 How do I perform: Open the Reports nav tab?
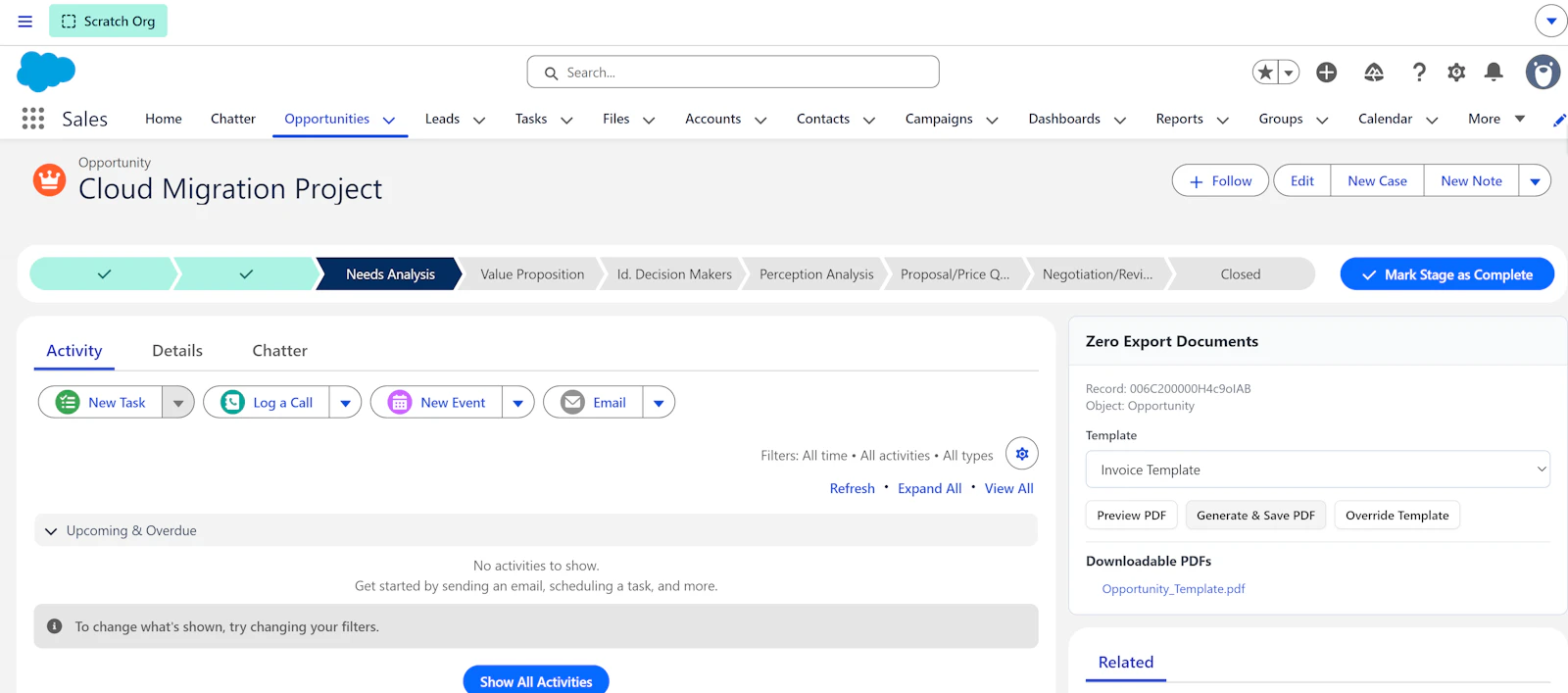click(x=1179, y=119)
